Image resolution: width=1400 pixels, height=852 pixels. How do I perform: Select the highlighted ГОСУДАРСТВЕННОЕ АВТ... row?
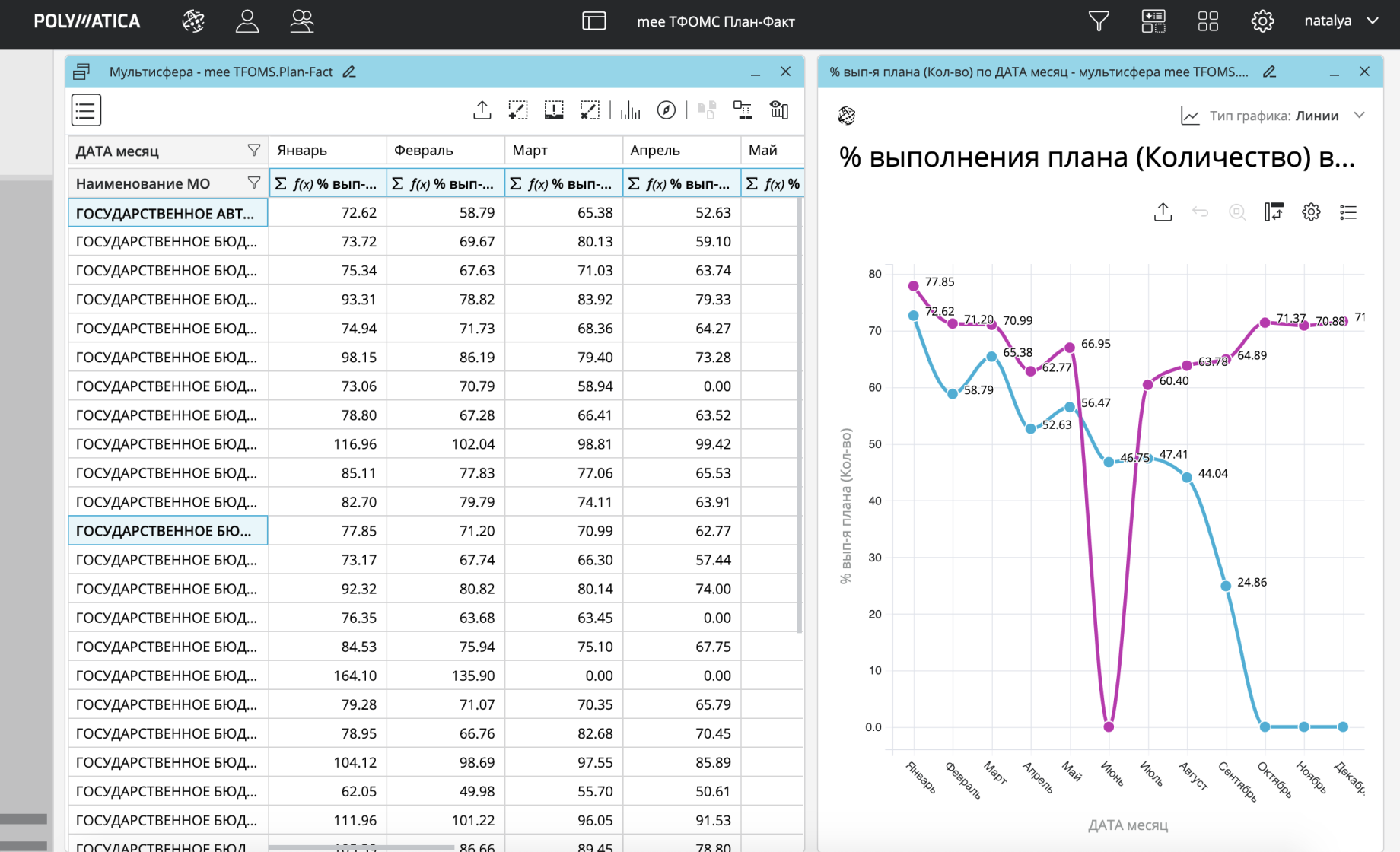point(167,213)
